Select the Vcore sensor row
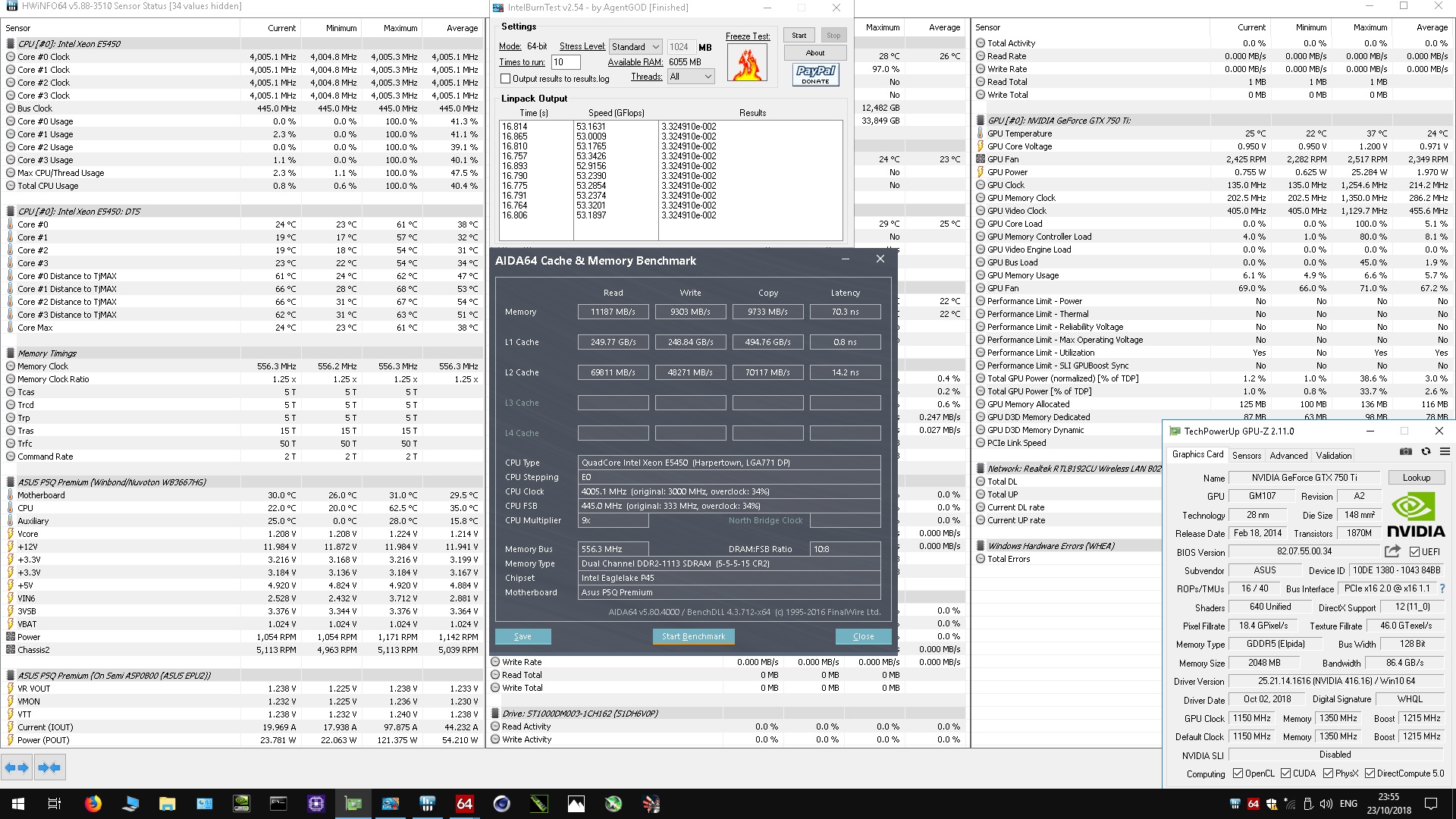 (x=243, y=534)
